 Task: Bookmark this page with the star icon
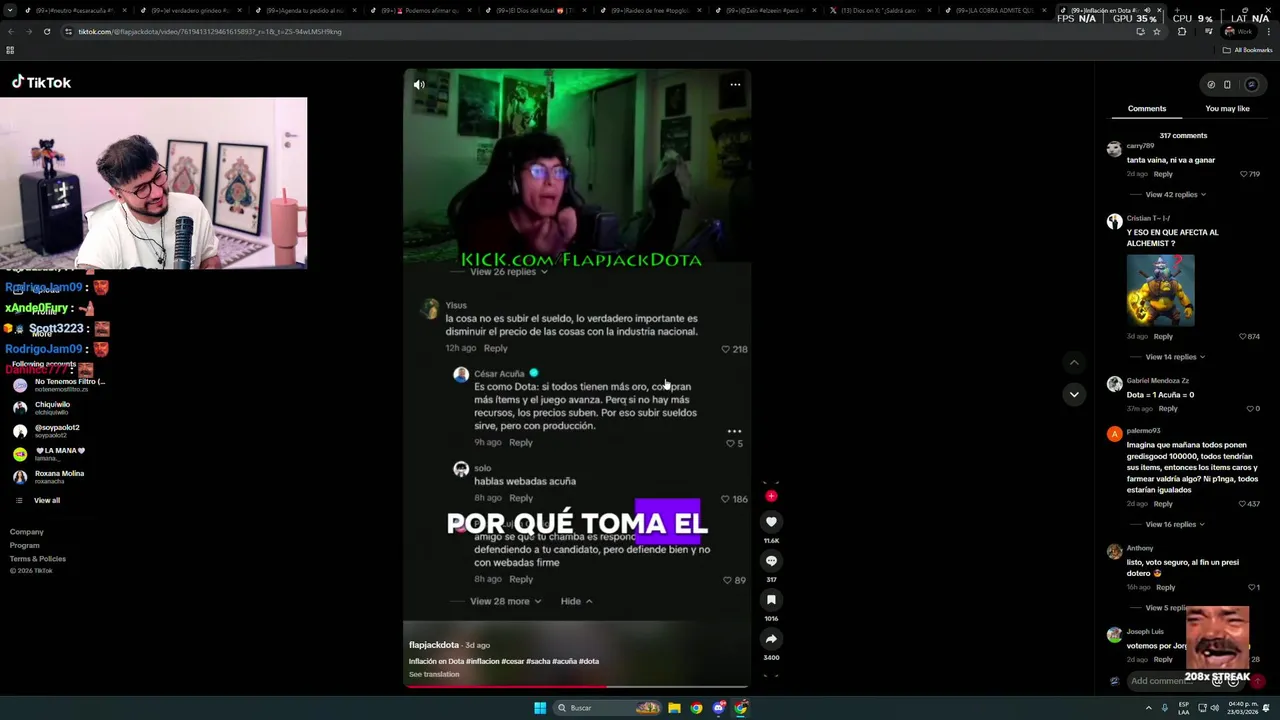1157,32
